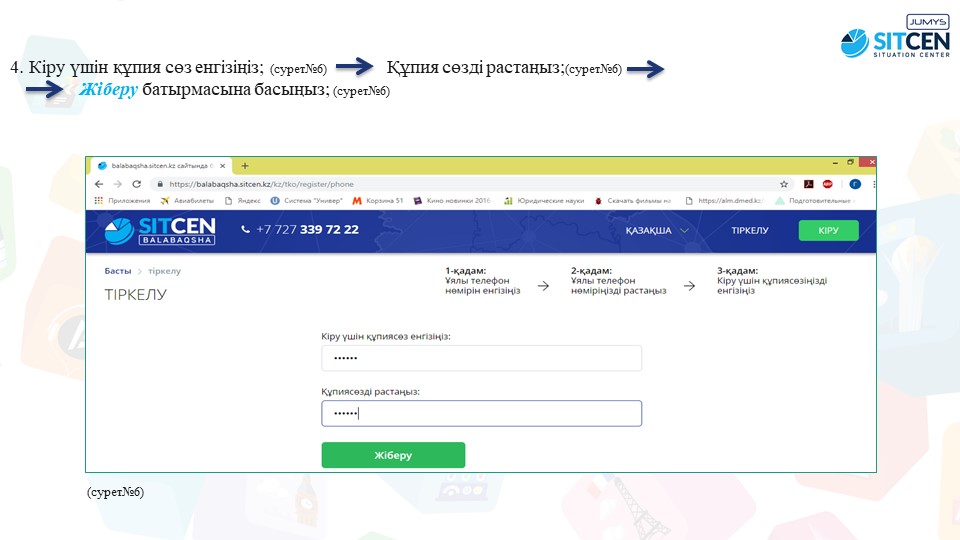Expand the ҚАЗАҚША language dropdown
Screen dimensions: 960x540
point(657,230)
